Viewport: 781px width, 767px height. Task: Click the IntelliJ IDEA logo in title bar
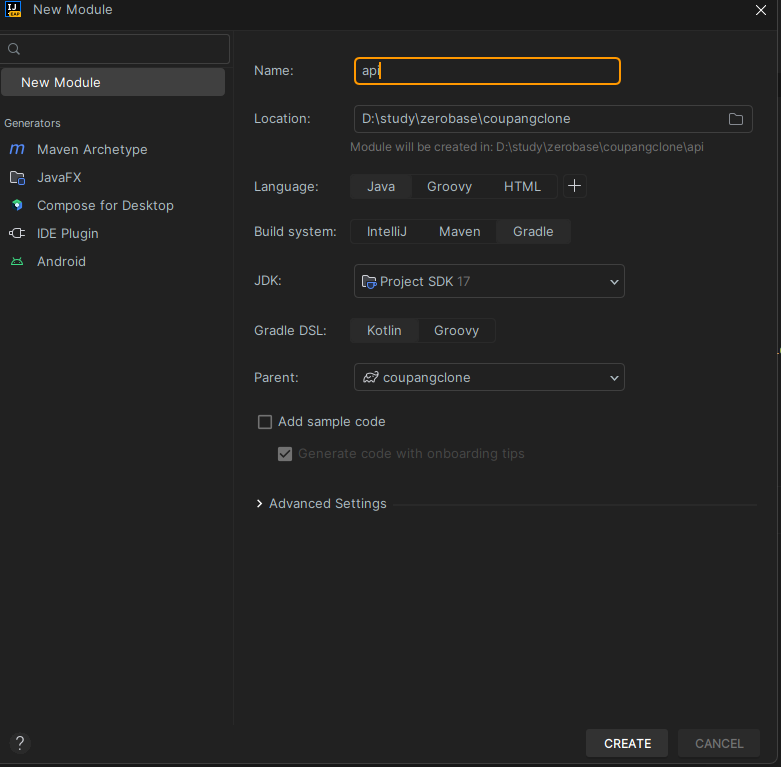tap(13, 9)
